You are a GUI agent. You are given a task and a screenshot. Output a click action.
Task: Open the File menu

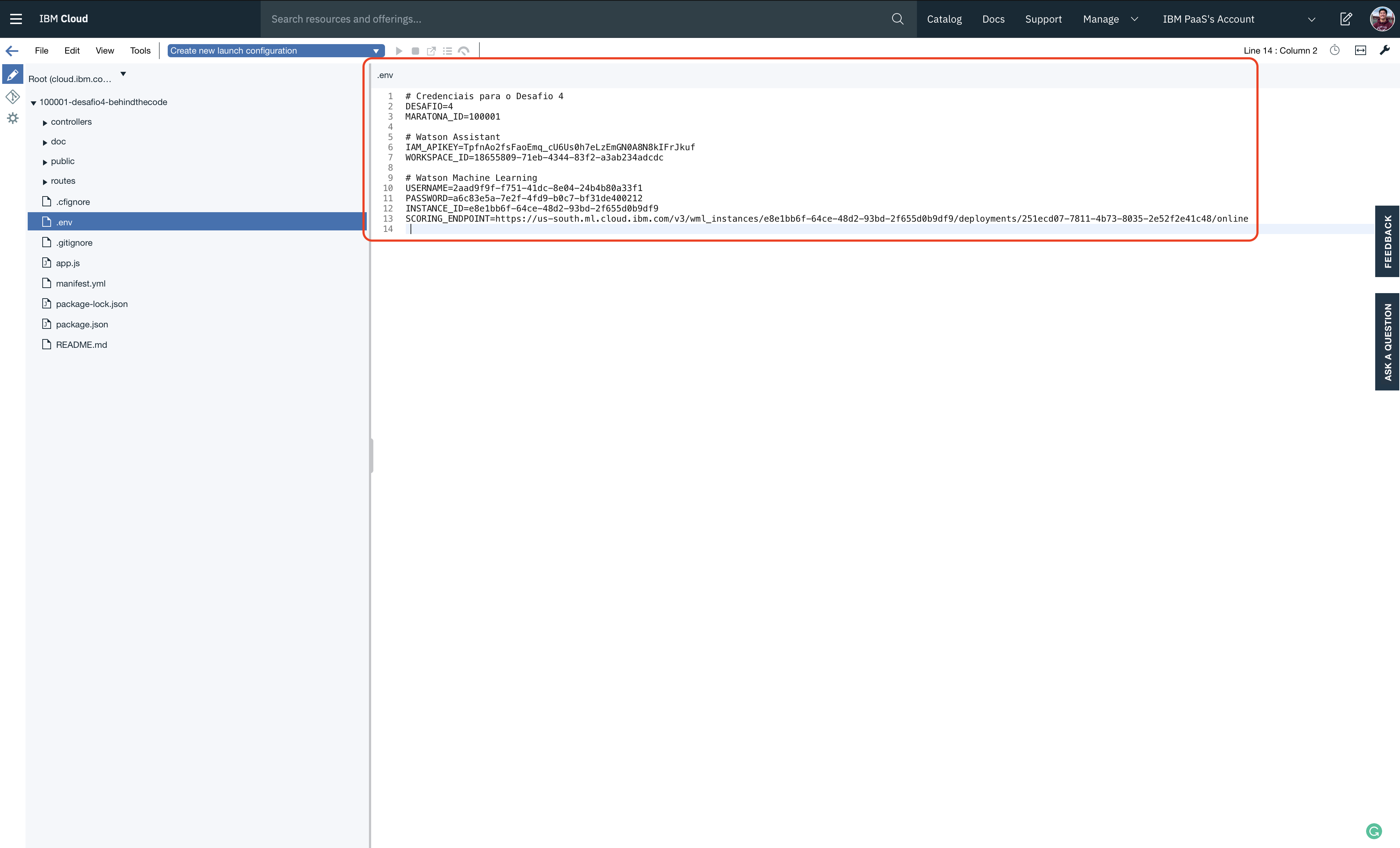point(42,51)
